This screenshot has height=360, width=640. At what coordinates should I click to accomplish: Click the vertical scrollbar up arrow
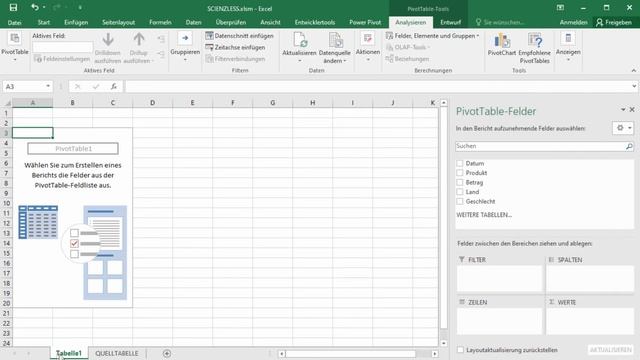tap(444, 103)
